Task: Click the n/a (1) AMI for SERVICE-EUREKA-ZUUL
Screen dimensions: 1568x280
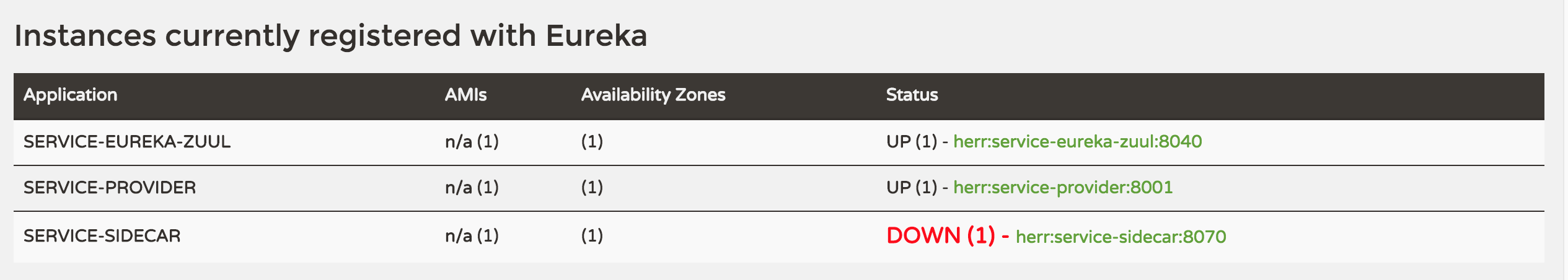Action: click(x=472, y=142)
